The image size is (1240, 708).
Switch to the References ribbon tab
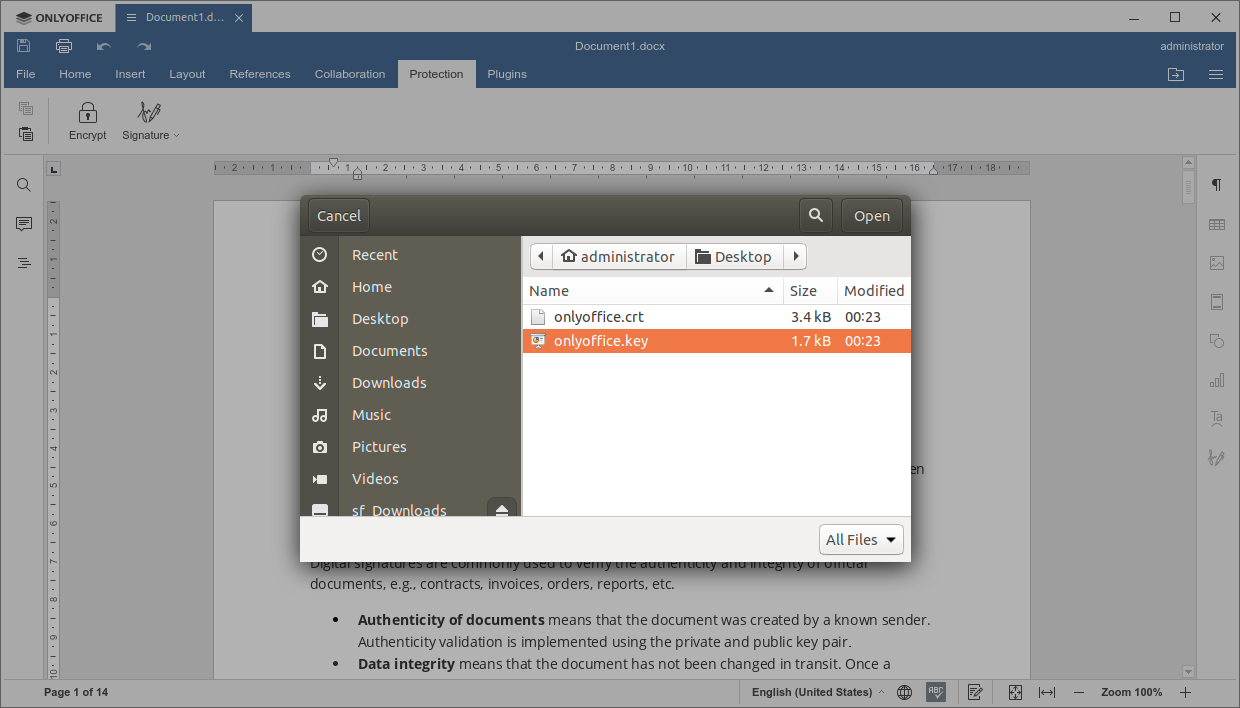(260, 73)
